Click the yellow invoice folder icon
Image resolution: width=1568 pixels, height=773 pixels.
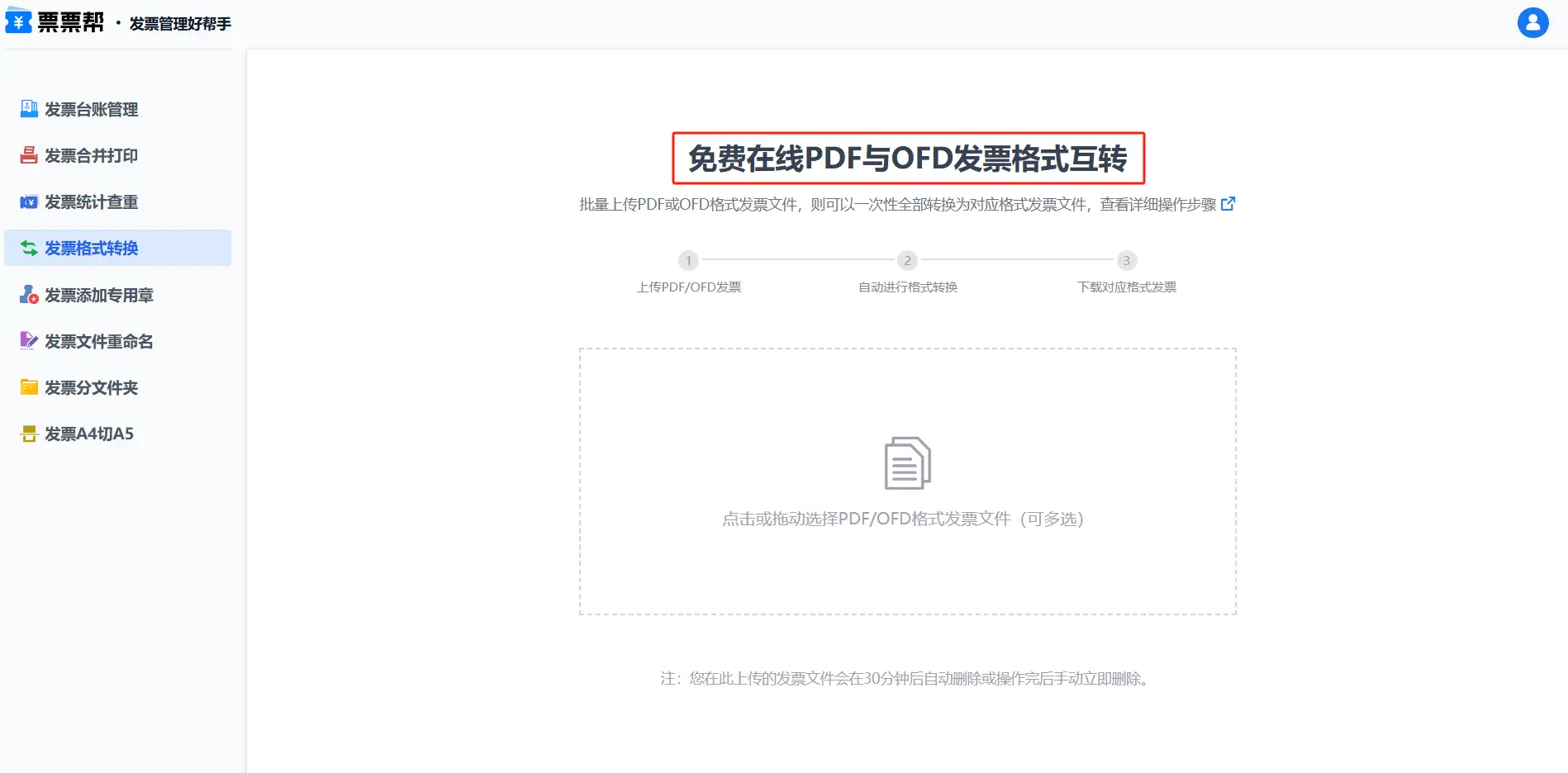29,387
